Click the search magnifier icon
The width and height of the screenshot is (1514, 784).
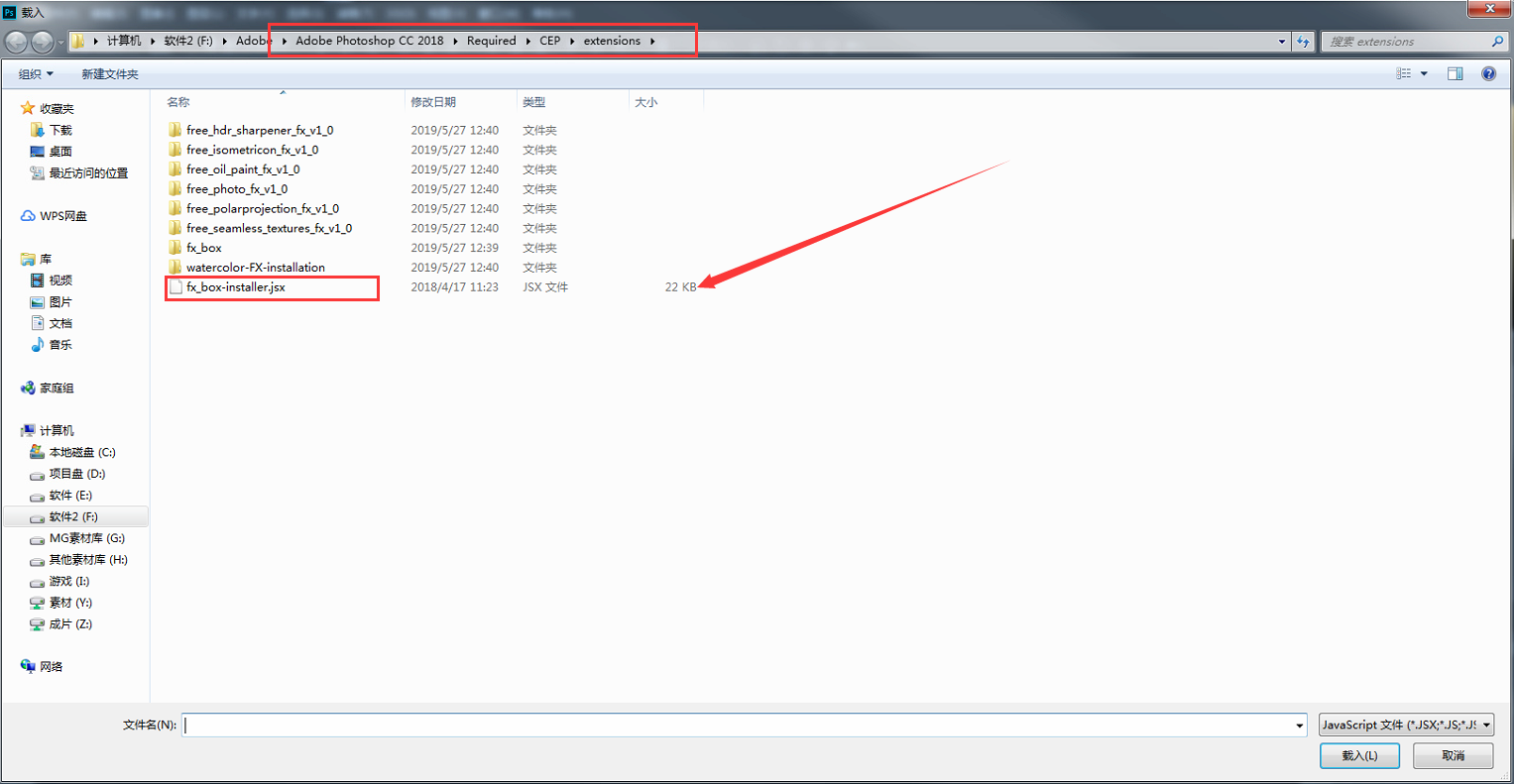pos(1497,42)
